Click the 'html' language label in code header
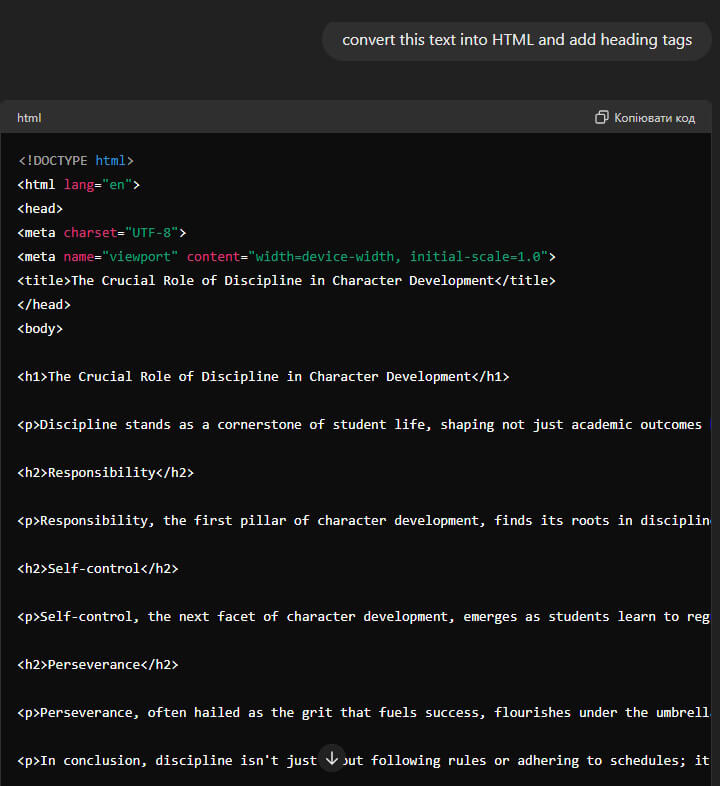720x786 pixels. (x=29, y=118)
